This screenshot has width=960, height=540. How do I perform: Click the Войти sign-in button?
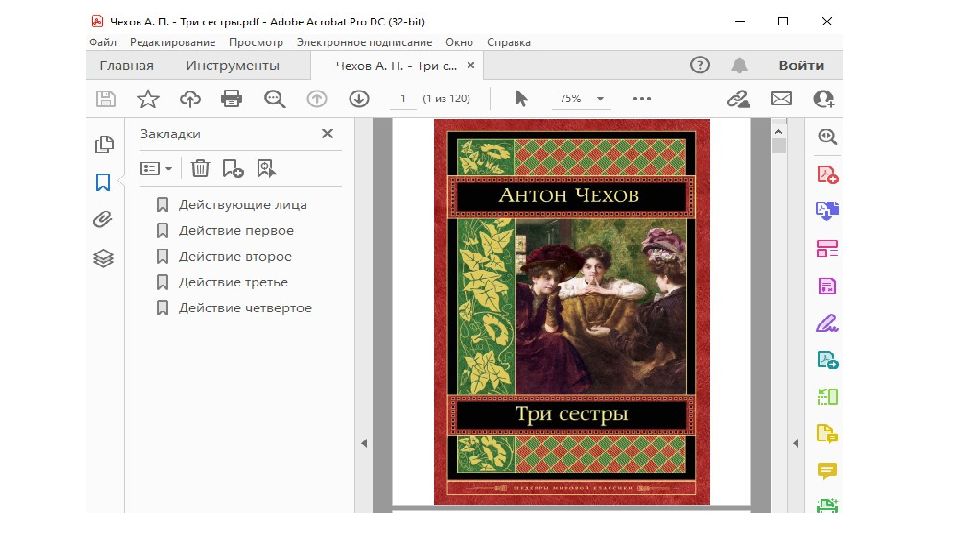click(x=801, y=66)
